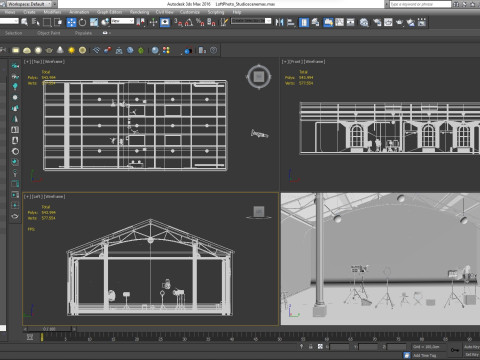Click the Front viewport [+] menu label
480x360 pixels.
click(285, 62)
